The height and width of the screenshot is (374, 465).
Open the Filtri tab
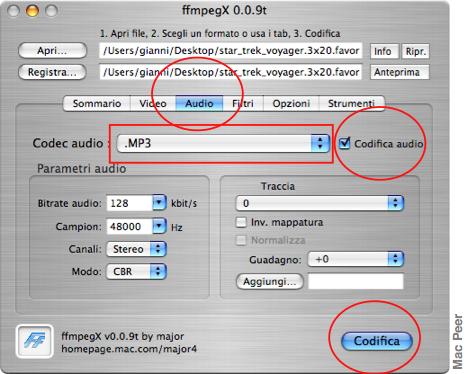[243, 103]
